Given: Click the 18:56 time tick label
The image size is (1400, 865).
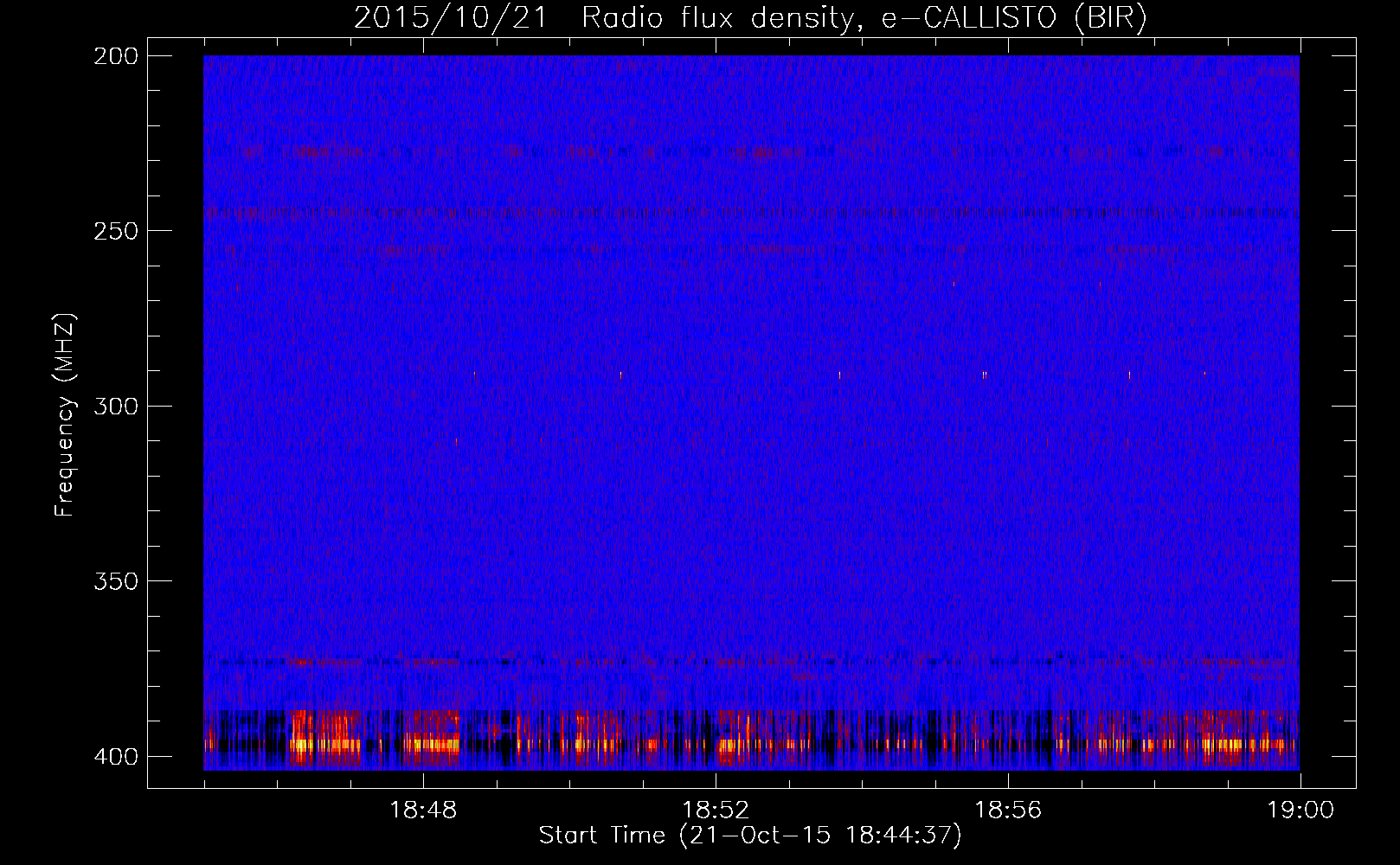Looking at the screenshot, I should pos(1008,811).
